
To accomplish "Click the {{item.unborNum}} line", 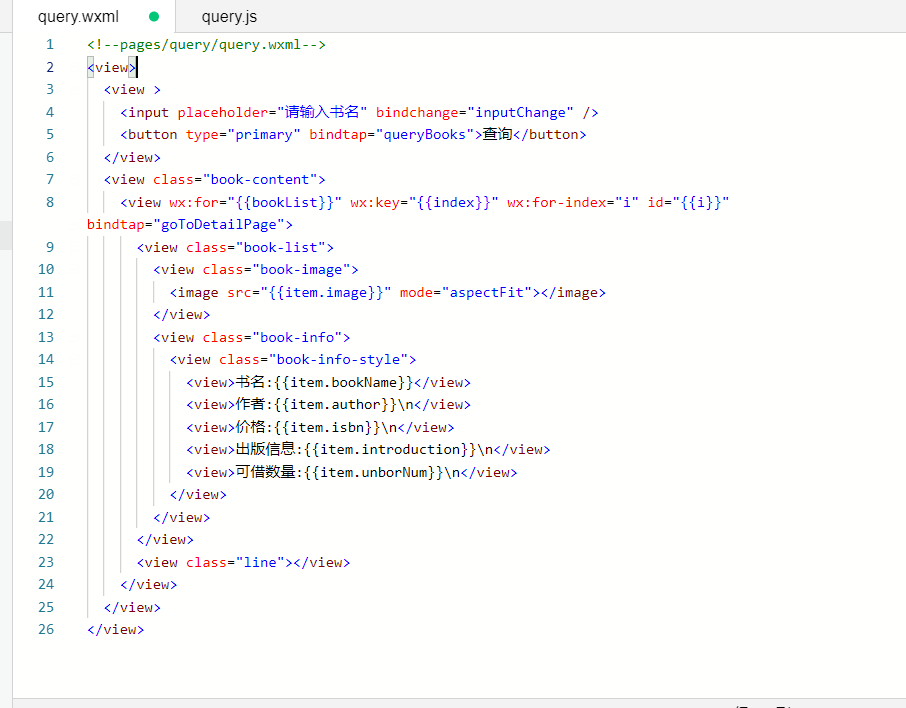I will [x=351, y=473].
